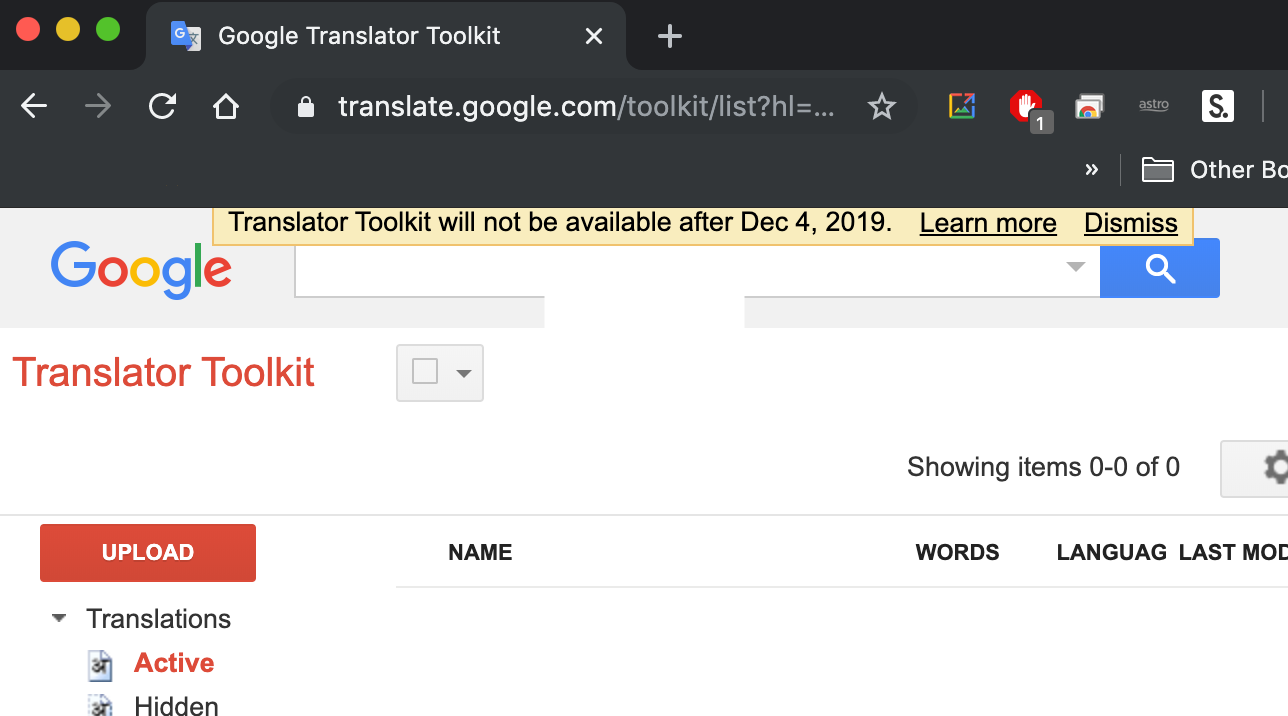
Task: Dismiss the shutdown notice banner
Action: pos(1131,223)
